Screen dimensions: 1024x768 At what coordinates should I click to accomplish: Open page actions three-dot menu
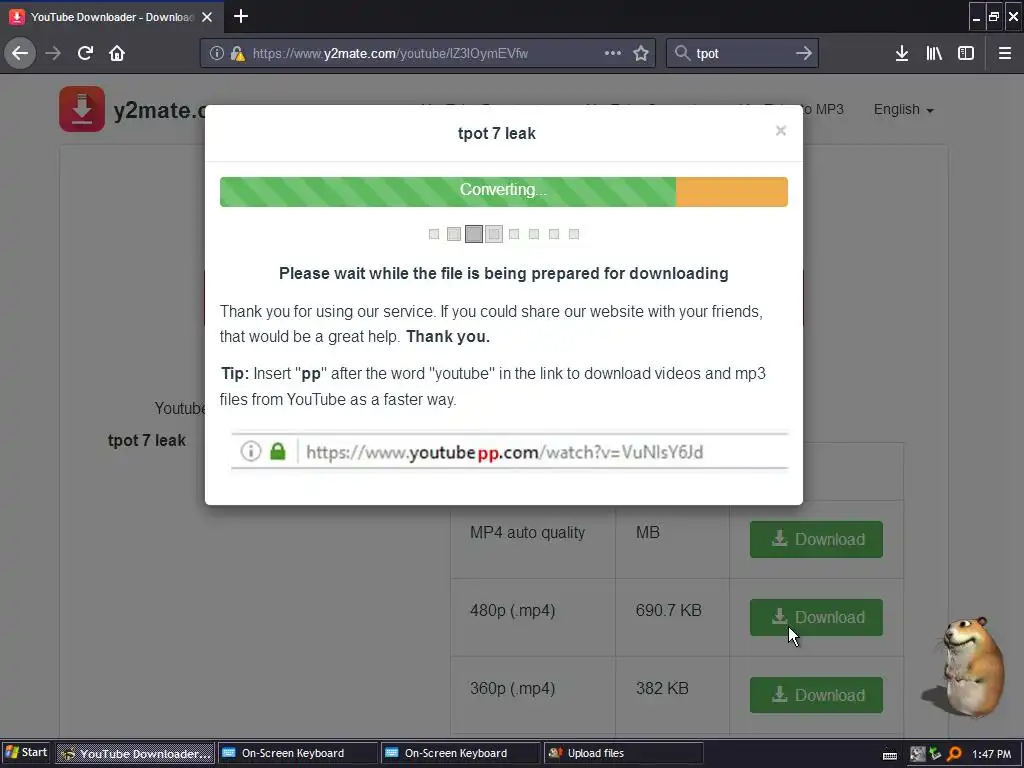click(x=613, y=53)
